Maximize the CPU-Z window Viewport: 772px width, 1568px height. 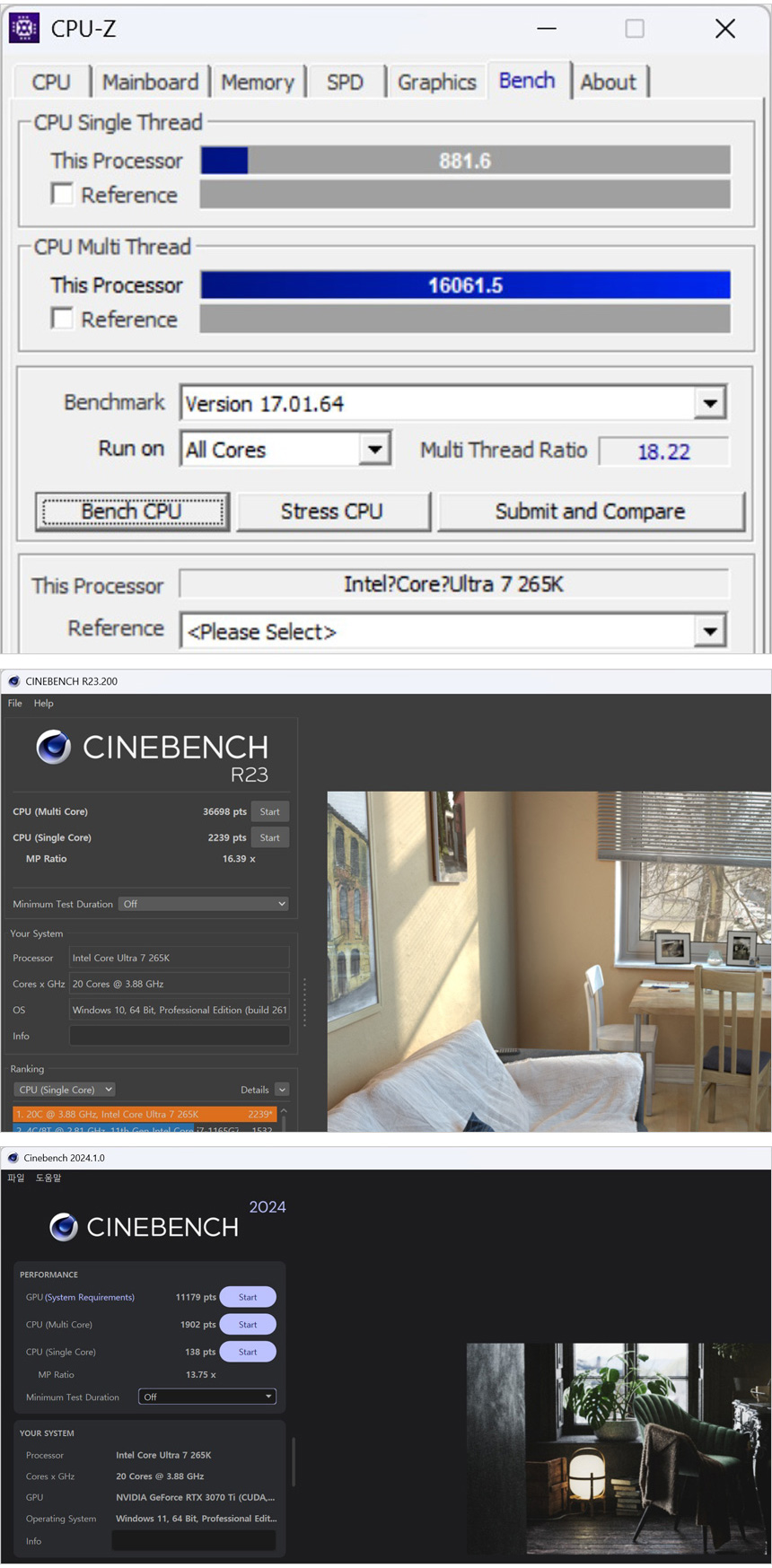635,29
